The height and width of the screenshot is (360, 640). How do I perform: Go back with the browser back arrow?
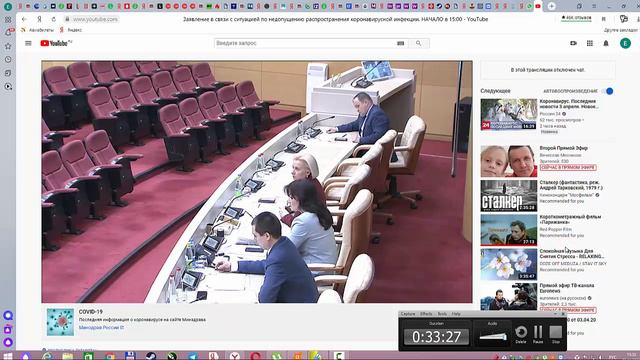pyautogui.click(x=24, y=19)
